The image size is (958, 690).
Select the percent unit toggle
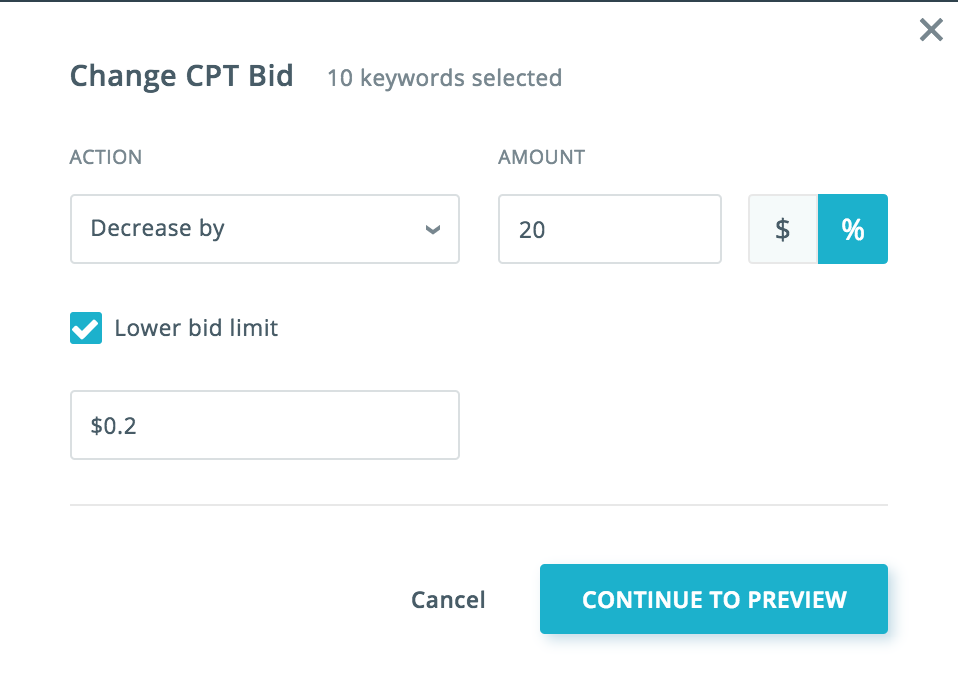852,229
